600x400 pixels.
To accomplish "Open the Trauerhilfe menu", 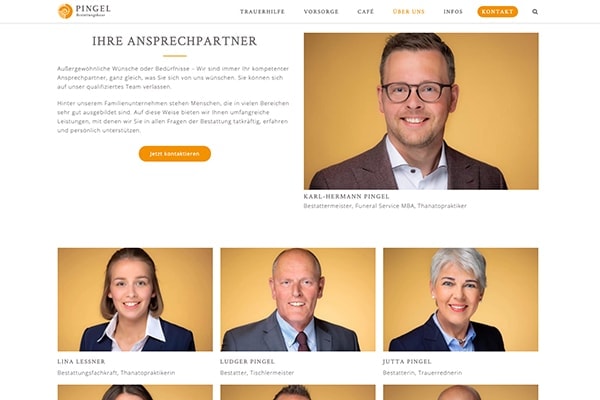I will click(x=262, y=12).
